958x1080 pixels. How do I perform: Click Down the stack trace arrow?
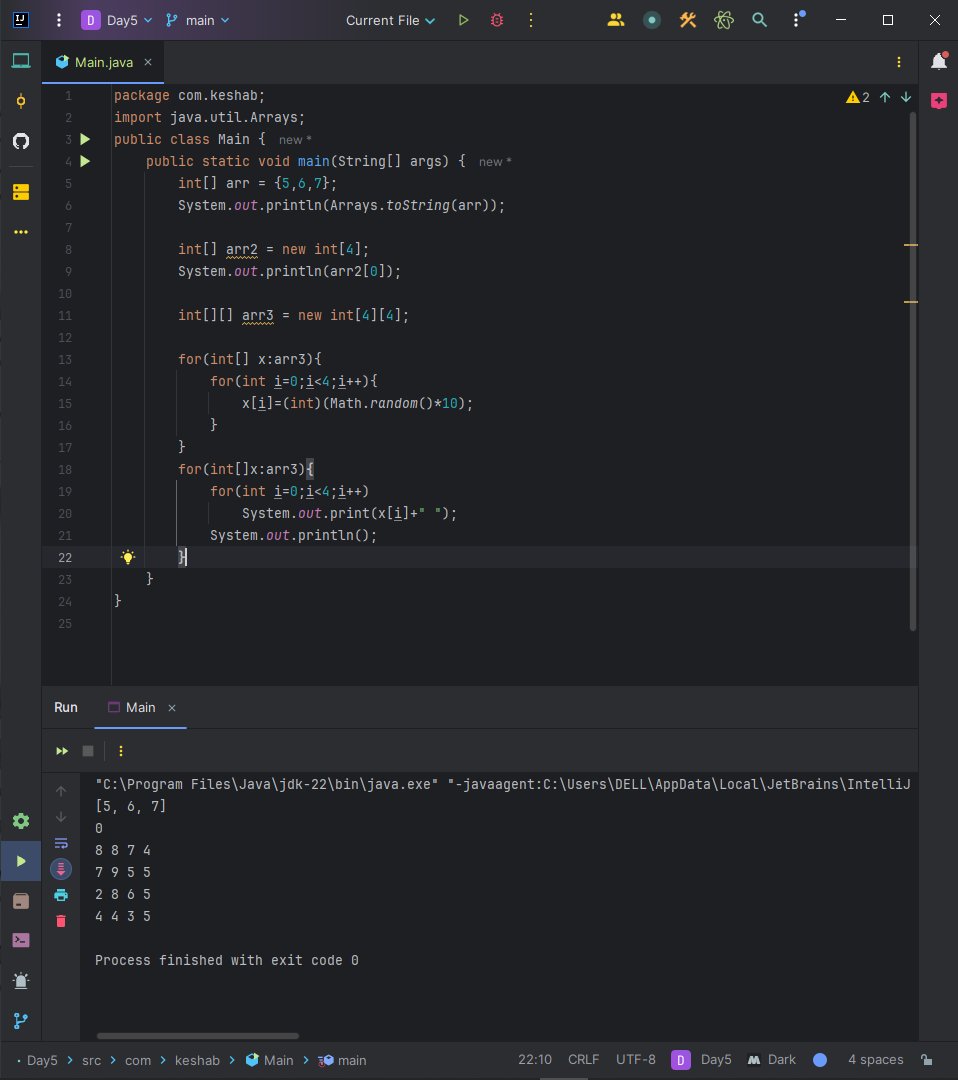pos(61,817)
